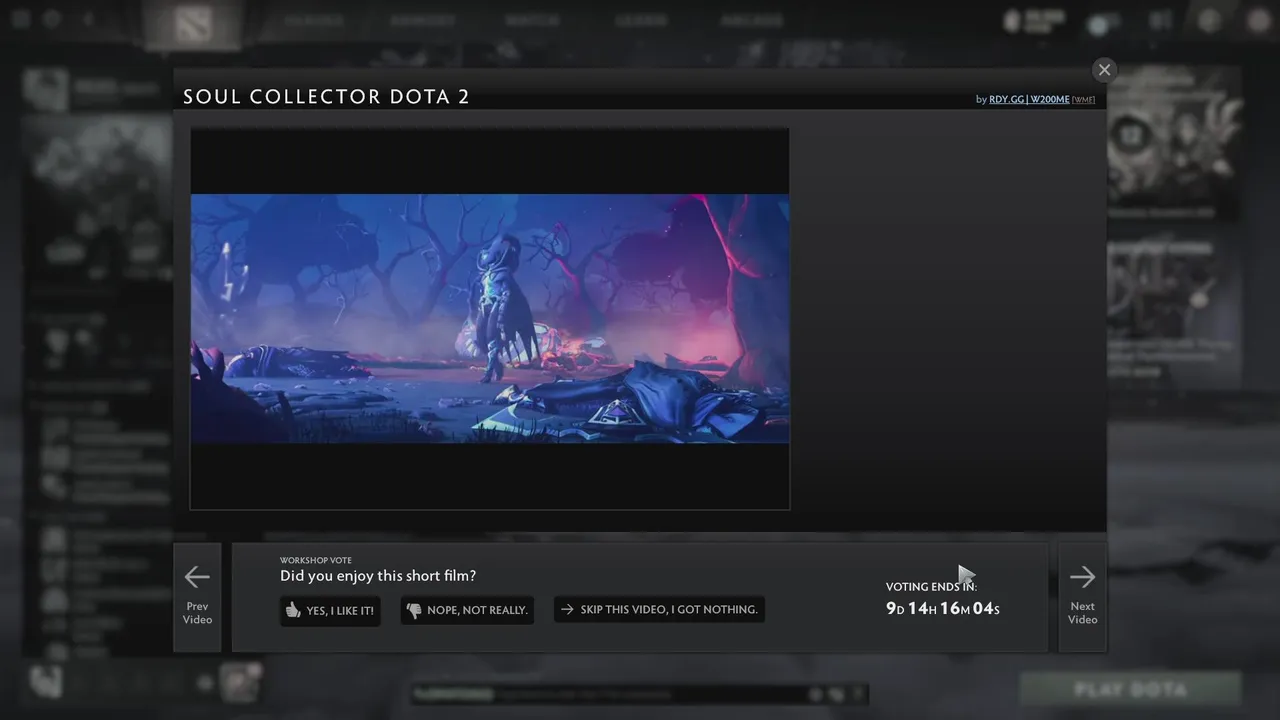
Task: Open author RDY.GG | W200ME profile link
Action: pyautogui.click(x=1029, y=100)
